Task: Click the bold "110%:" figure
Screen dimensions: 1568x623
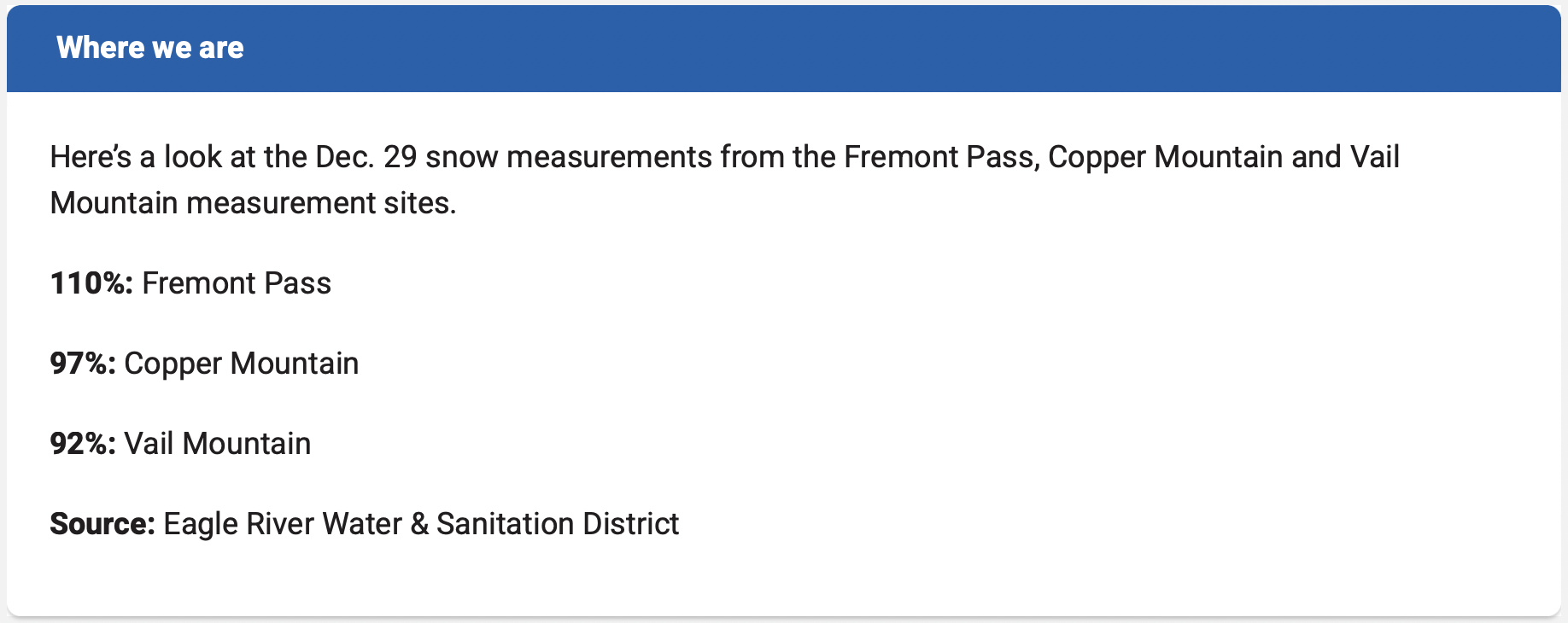Action: (x=91, y=283)
